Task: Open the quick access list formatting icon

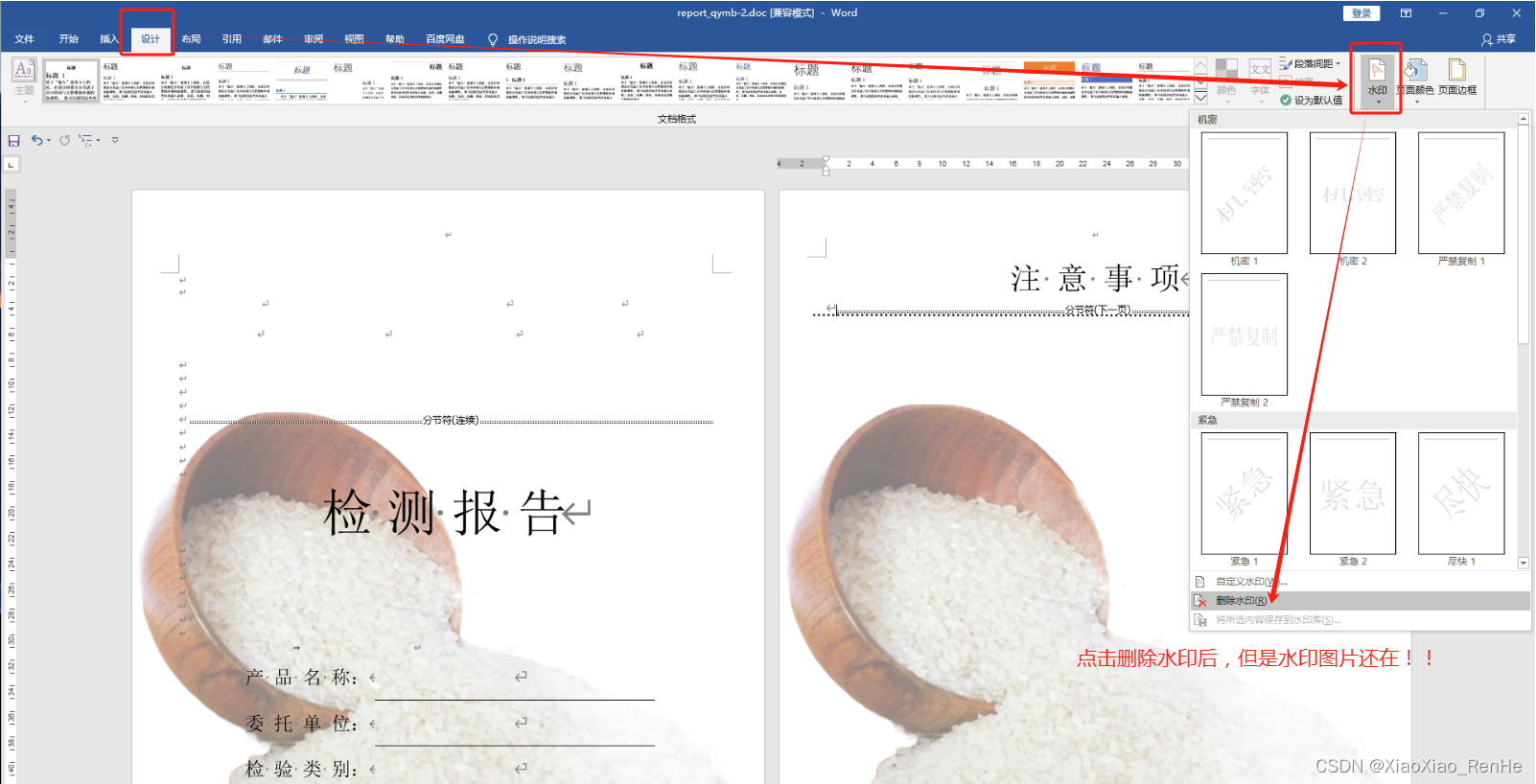Action: pyautogui.click(x=85, y=140)
